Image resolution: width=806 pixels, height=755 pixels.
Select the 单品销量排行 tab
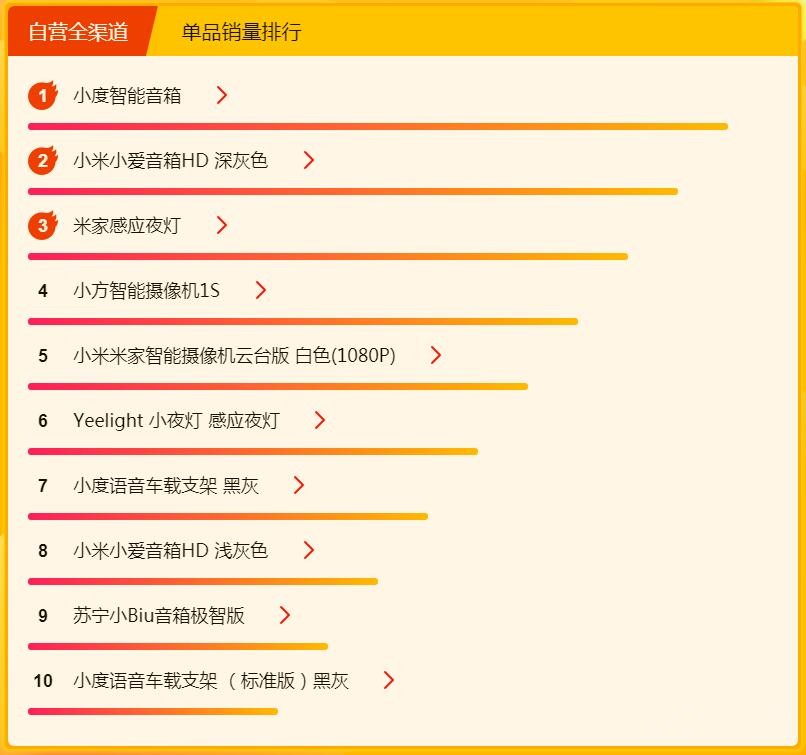click(x=241, y=32)
